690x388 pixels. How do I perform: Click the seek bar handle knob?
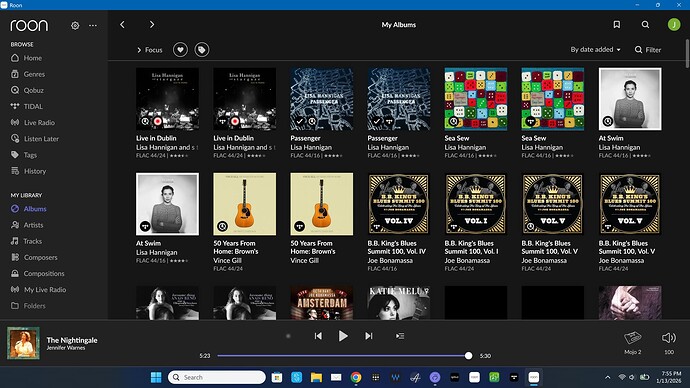click(x=468, y=355)
